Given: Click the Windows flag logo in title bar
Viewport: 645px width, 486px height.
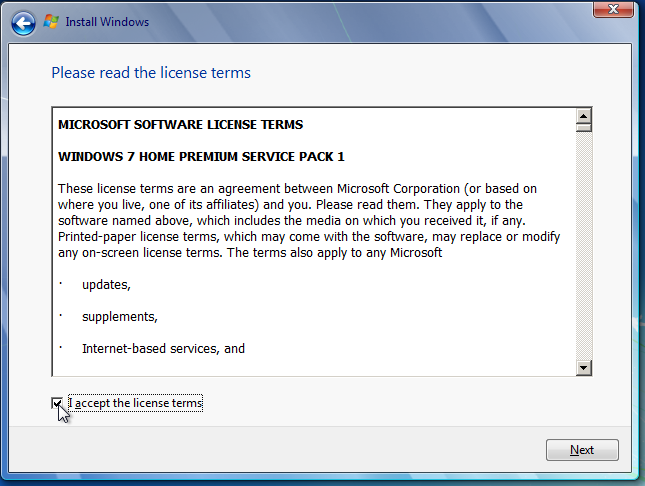Looking at the screenshot, I should point(51,21).
